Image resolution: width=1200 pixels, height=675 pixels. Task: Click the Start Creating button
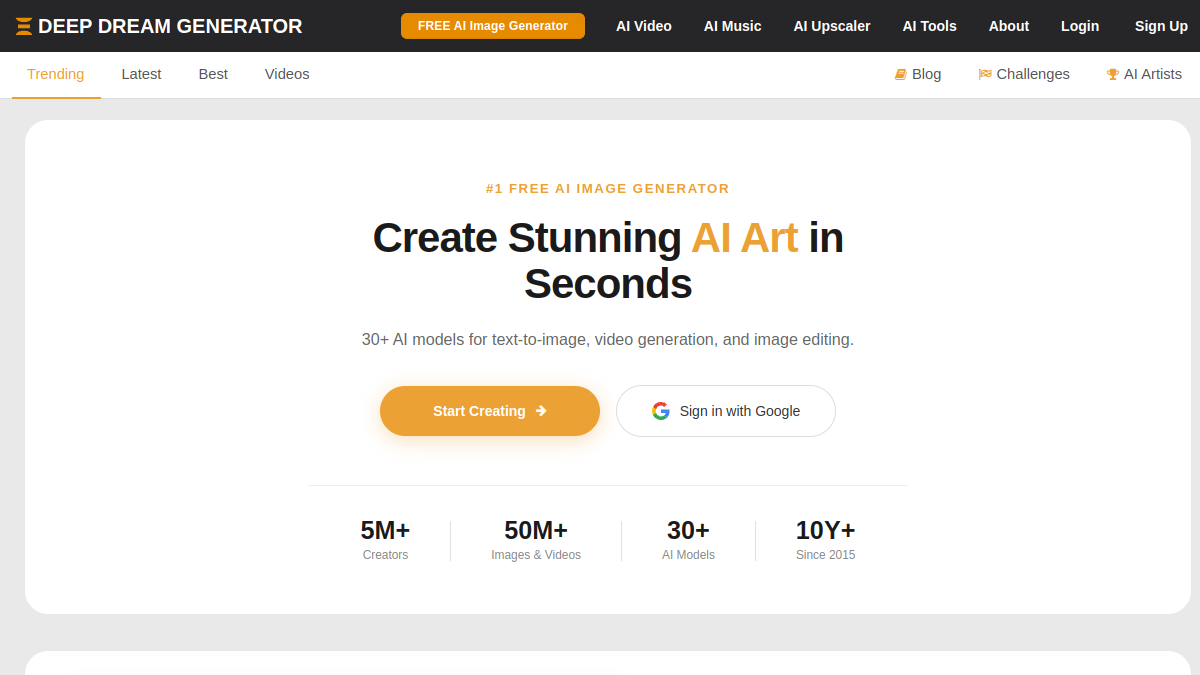coord(490,411)
